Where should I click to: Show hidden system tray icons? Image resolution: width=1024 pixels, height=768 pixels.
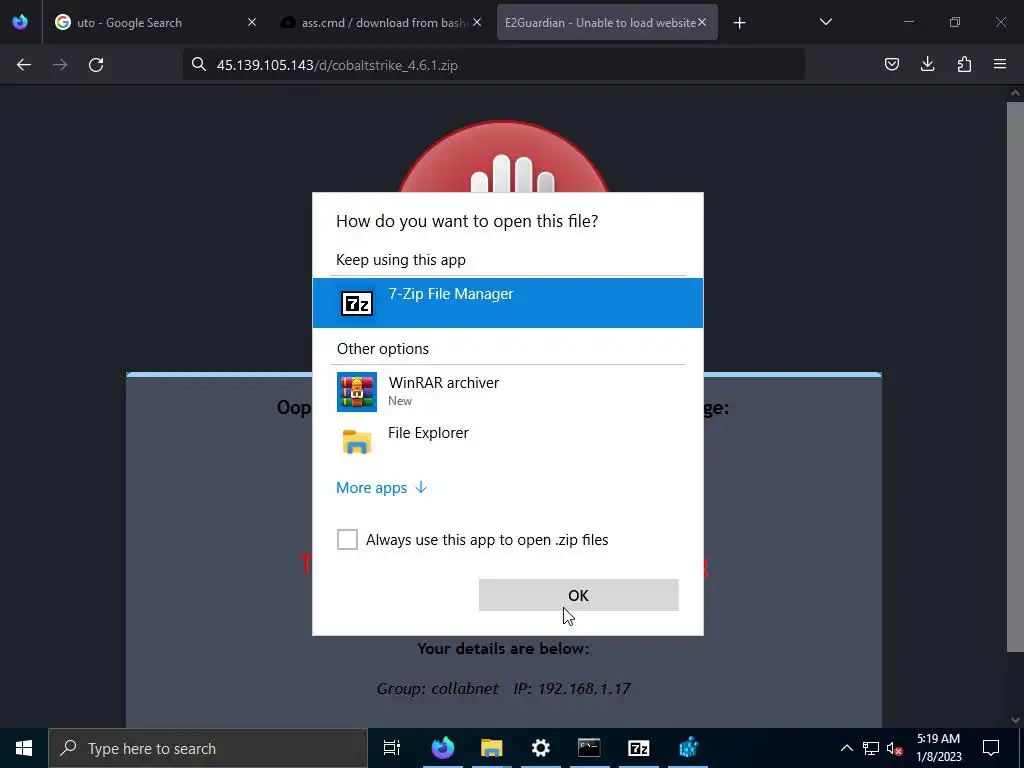point(846,748)
